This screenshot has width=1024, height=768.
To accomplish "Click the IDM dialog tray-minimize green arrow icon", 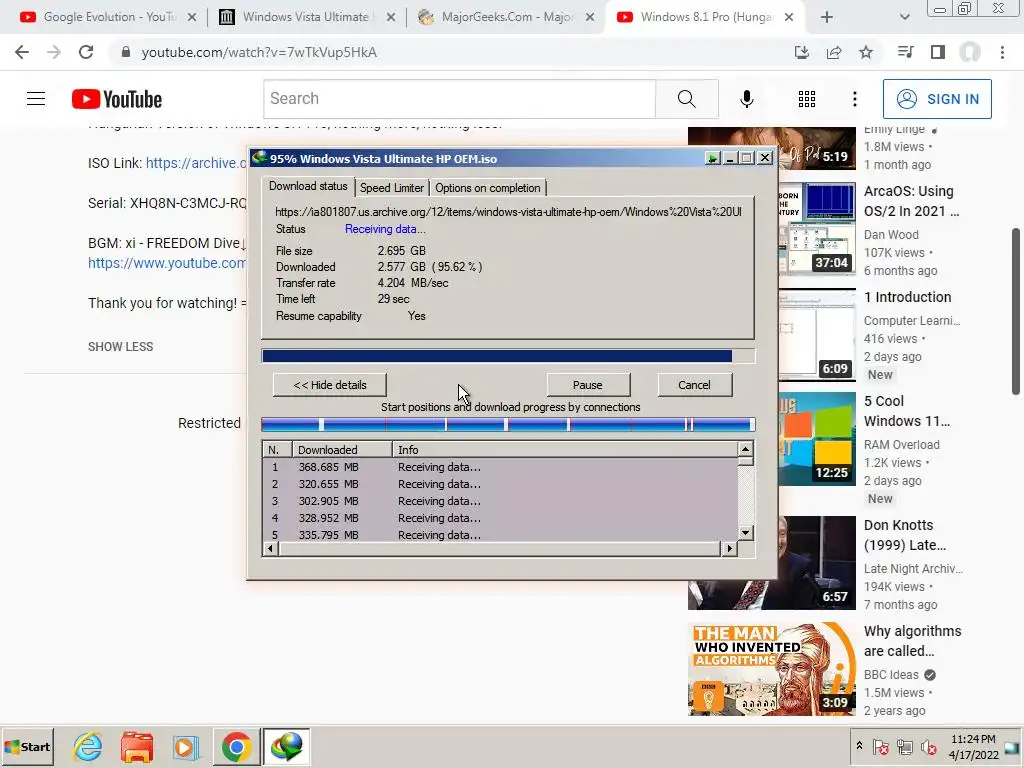I will [712, 158].
